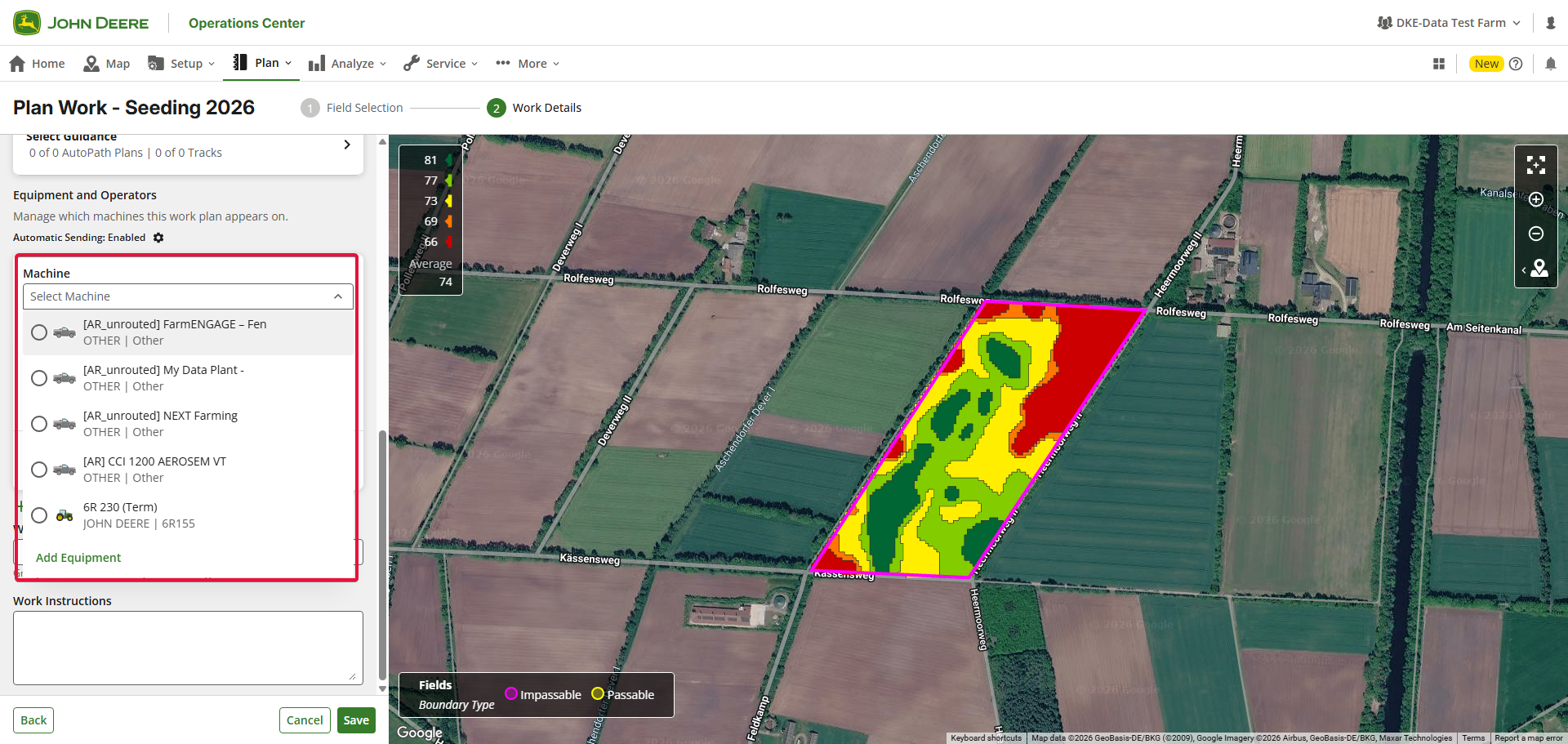Click the side panel vertical scrollbar
Viewport: 1568px width, 744px height.
point(382,555)
